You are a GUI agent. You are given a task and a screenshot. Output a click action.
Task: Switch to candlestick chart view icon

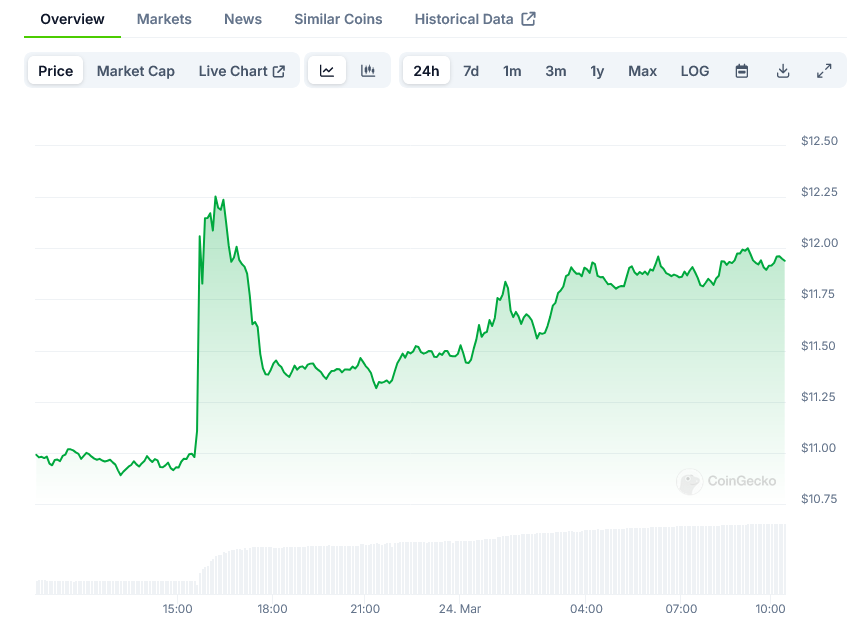click(368, 71)
